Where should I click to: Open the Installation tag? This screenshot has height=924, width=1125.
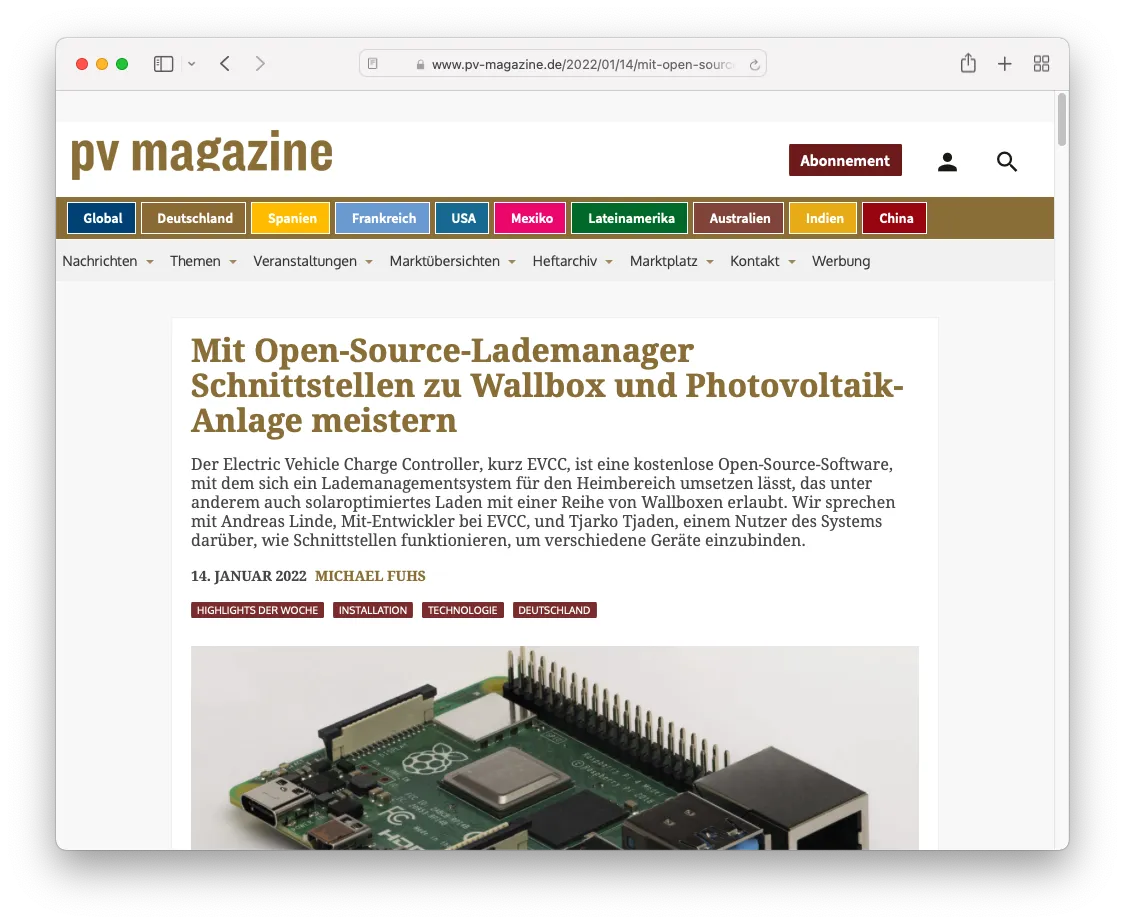373,610
